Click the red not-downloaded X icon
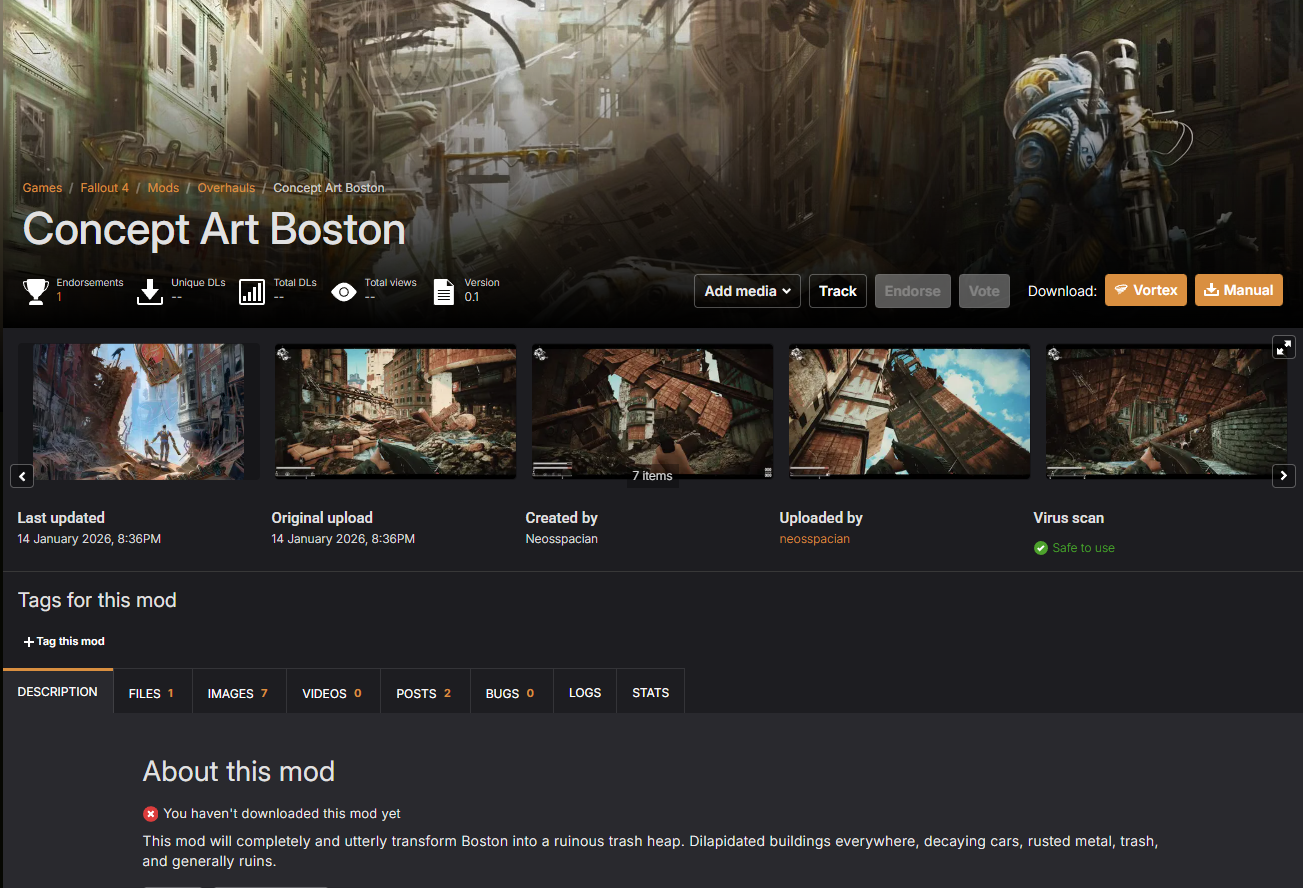Image resolution: width=1303 pixels, height=888 pixels. pos(150,814)
